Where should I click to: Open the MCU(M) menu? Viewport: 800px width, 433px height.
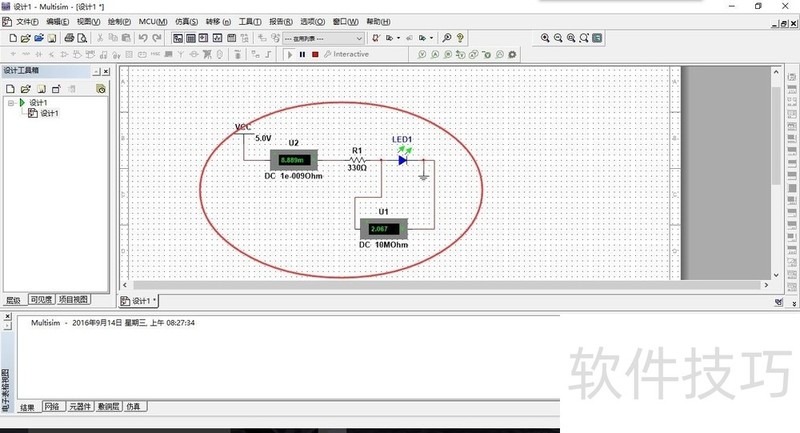pyautogui.click(x=153, y=22)
